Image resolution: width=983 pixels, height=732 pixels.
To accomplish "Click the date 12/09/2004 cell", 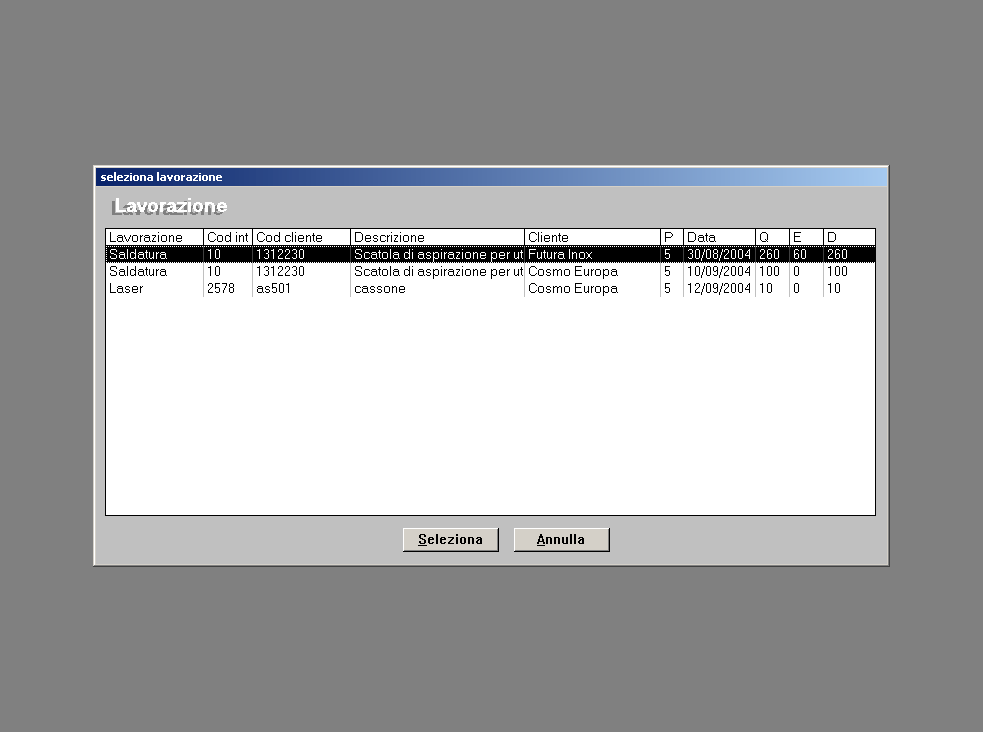I will tap(720, 288).
